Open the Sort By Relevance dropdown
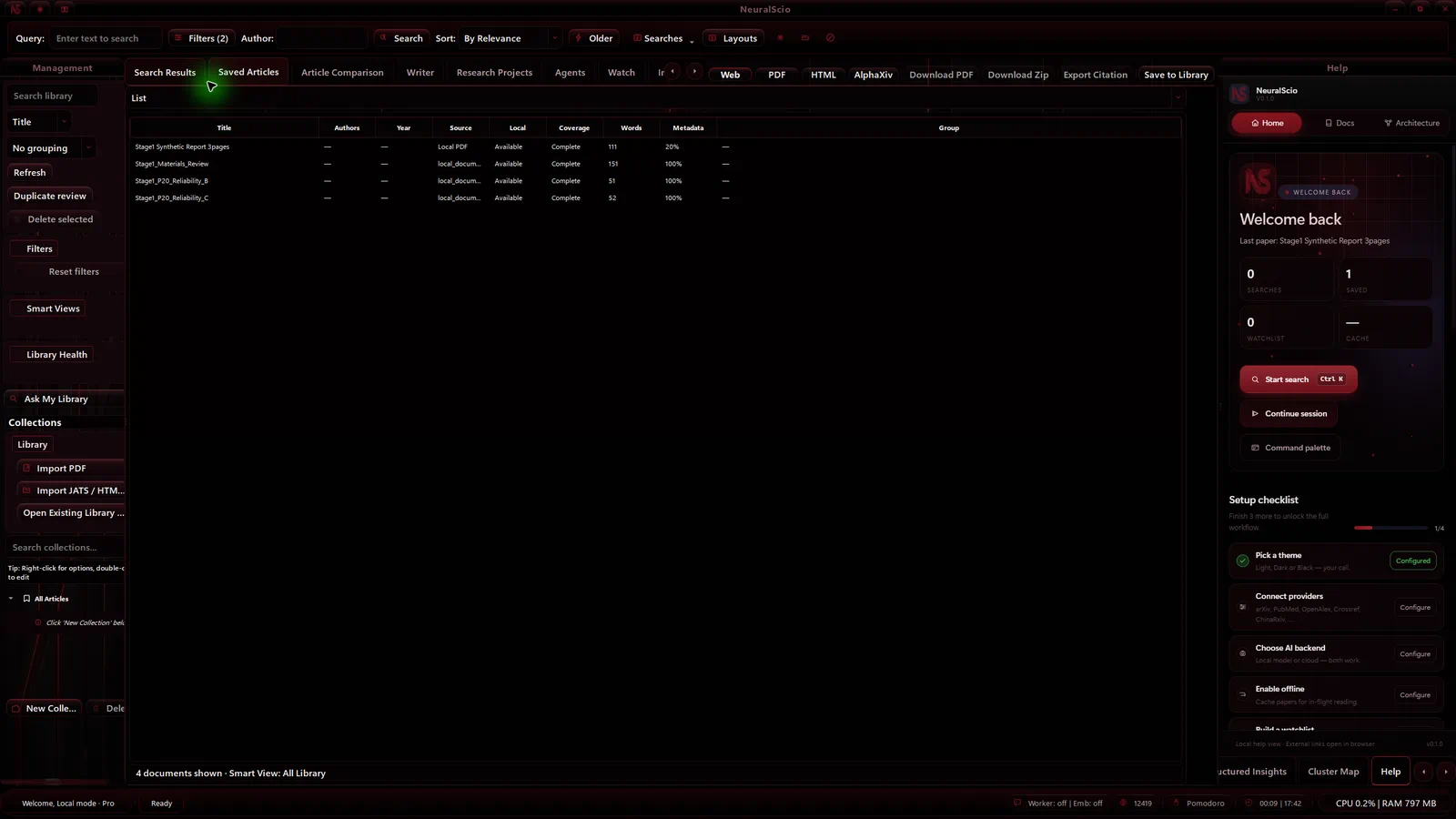Screen dimensions: 1456x819 (510, 38)
